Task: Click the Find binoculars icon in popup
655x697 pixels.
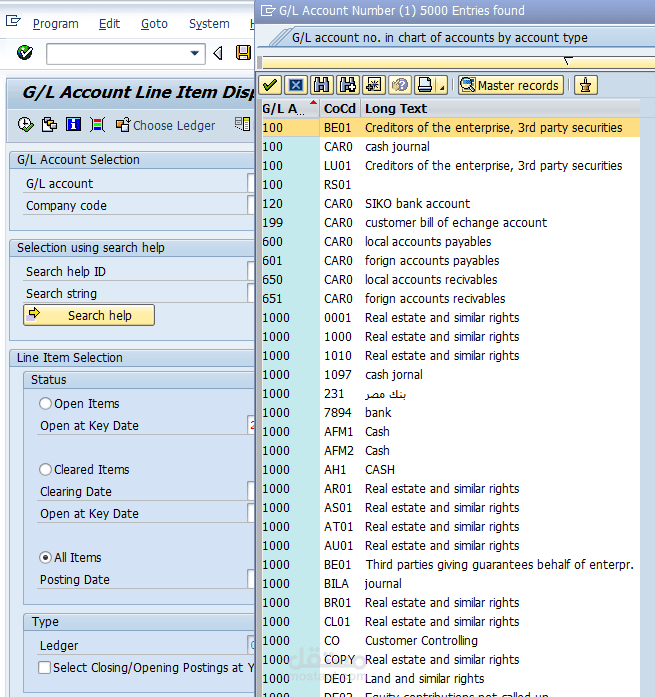Action: coord(321,85)
